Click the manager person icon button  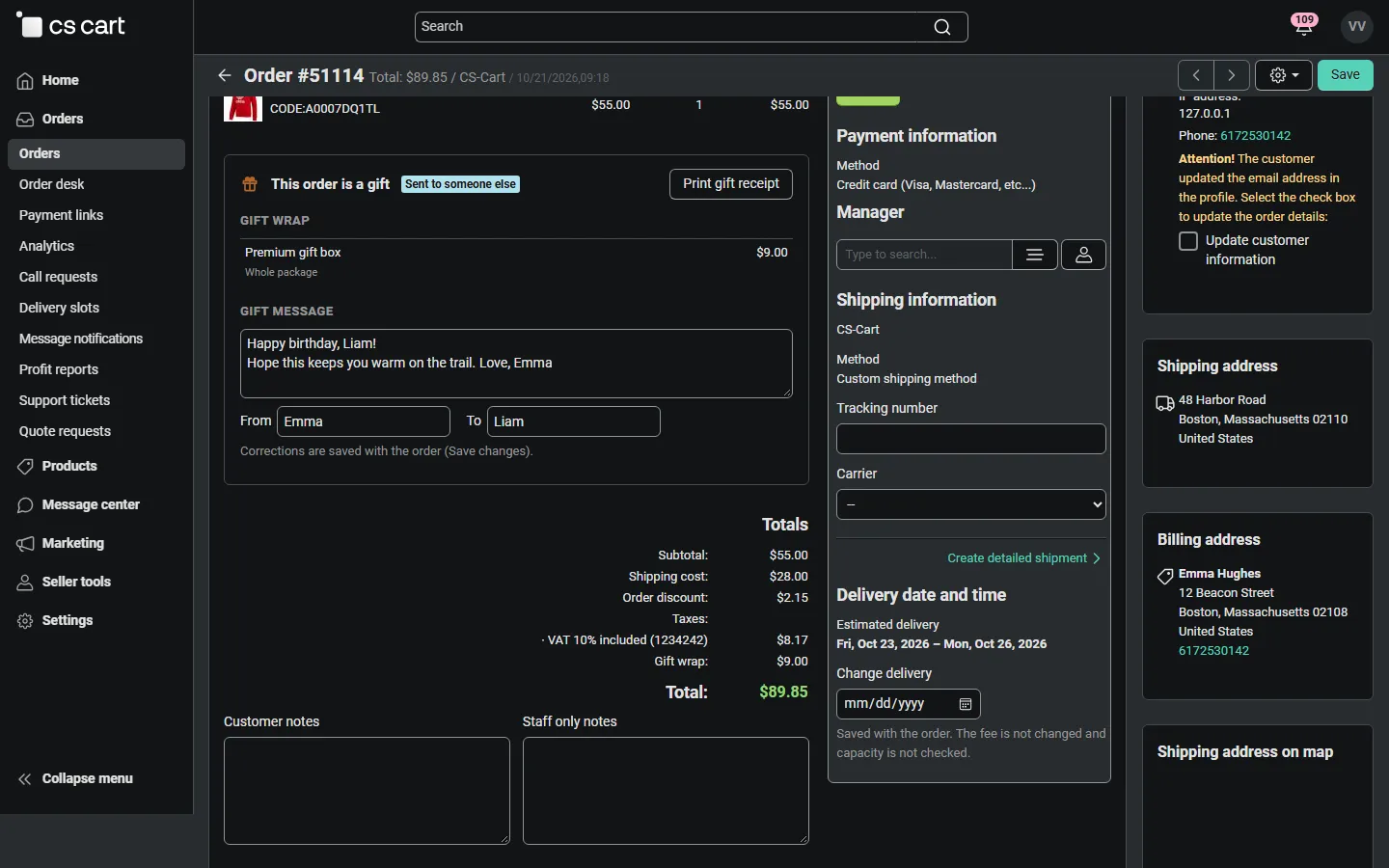point(1084,255)
